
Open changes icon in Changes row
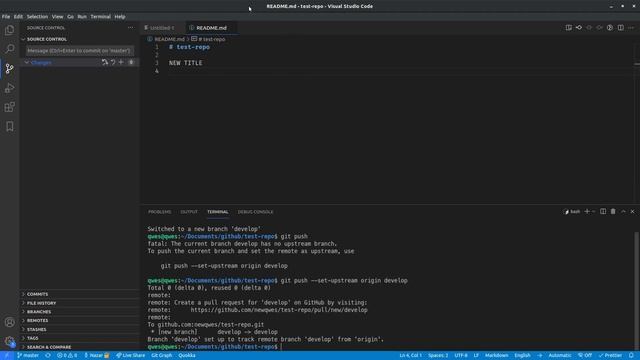click(105, 62)
